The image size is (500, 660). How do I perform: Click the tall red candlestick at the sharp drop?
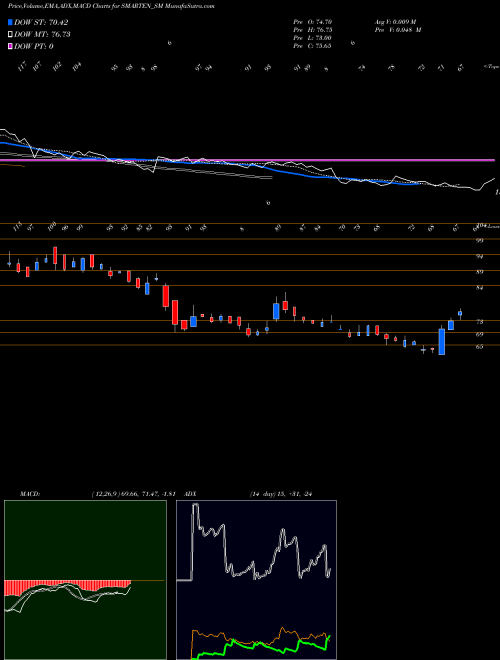(x=175, y=312)
